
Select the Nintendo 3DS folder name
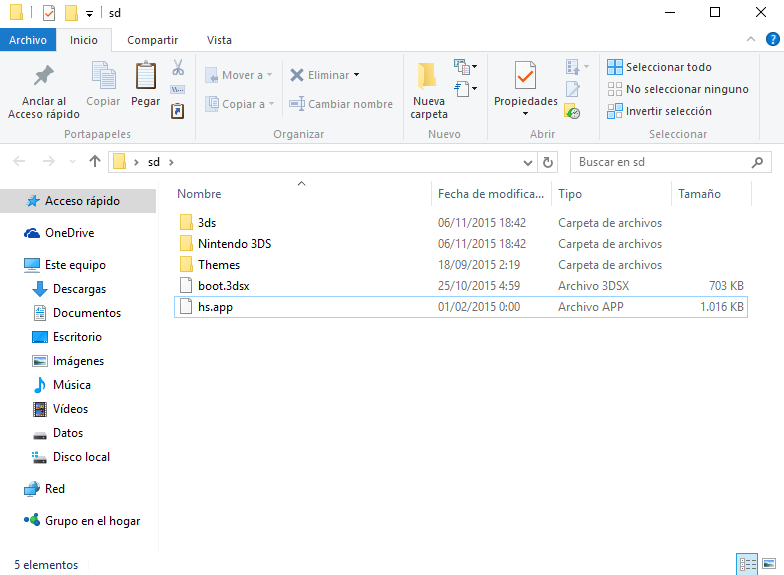pos(234,244)
